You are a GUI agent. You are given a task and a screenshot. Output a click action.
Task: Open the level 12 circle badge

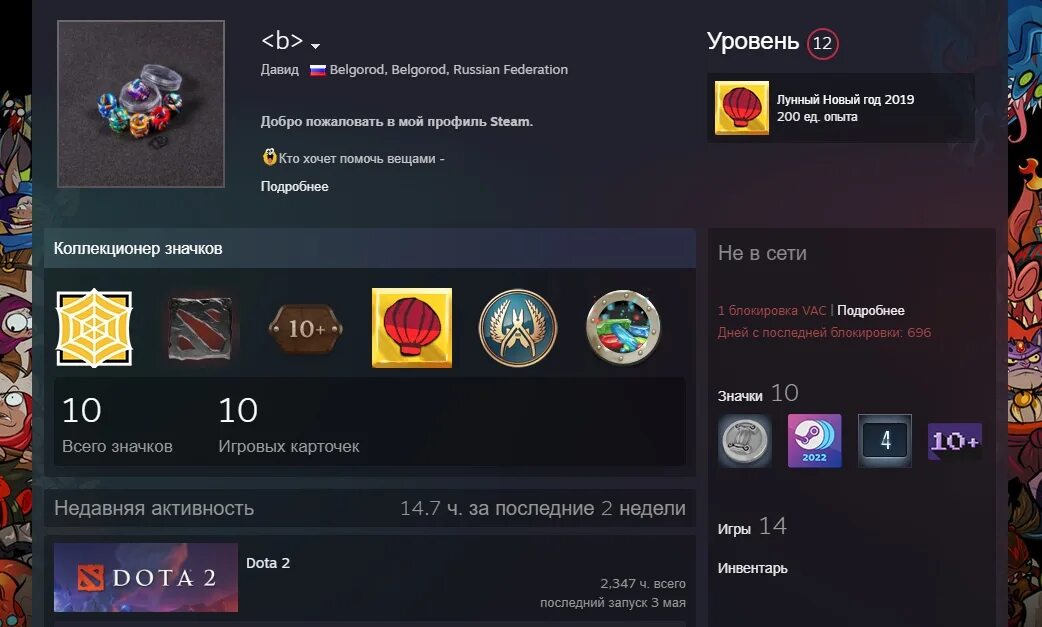pyautogui.click(x=823, y=43)
